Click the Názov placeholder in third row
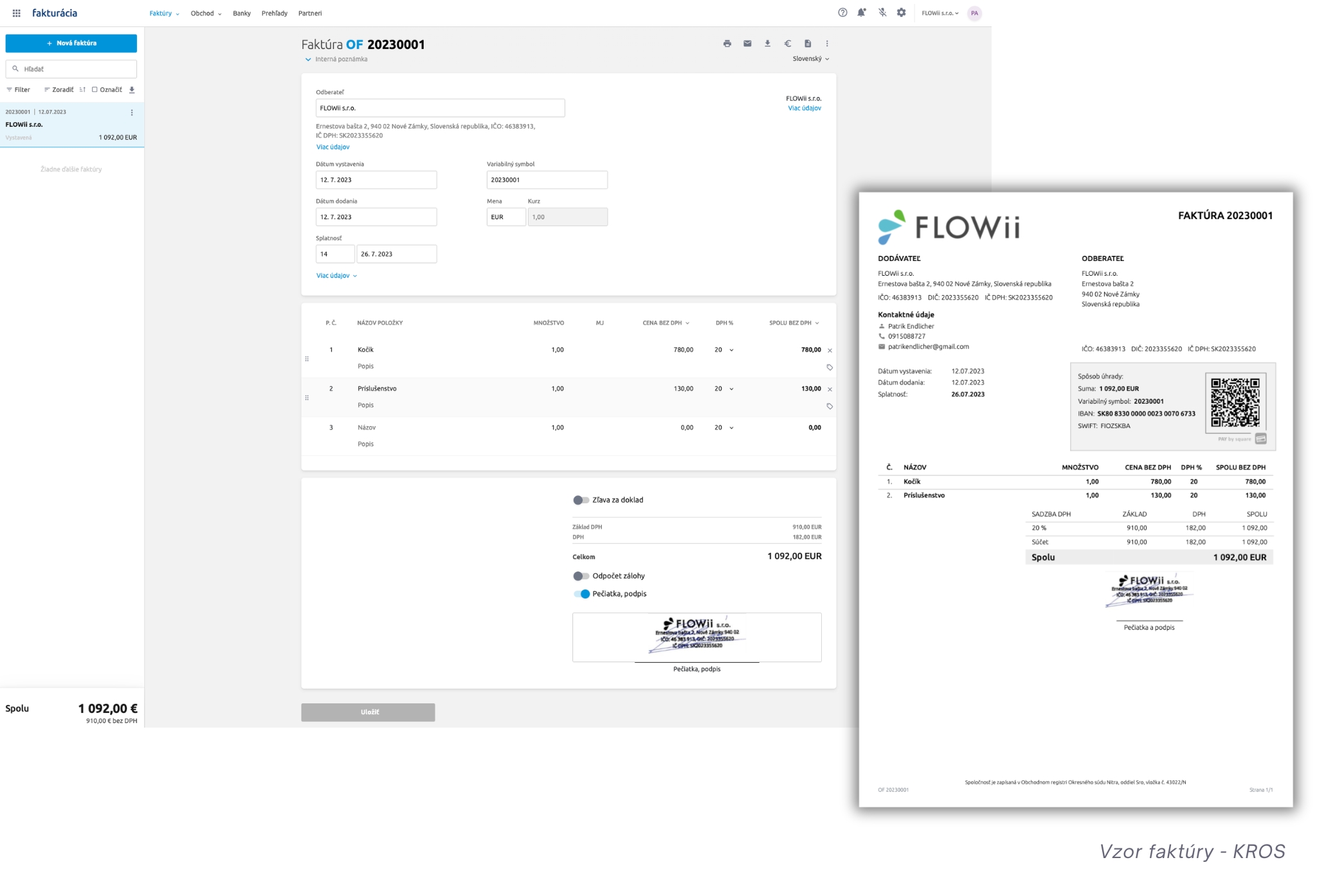 coord(367,427)
